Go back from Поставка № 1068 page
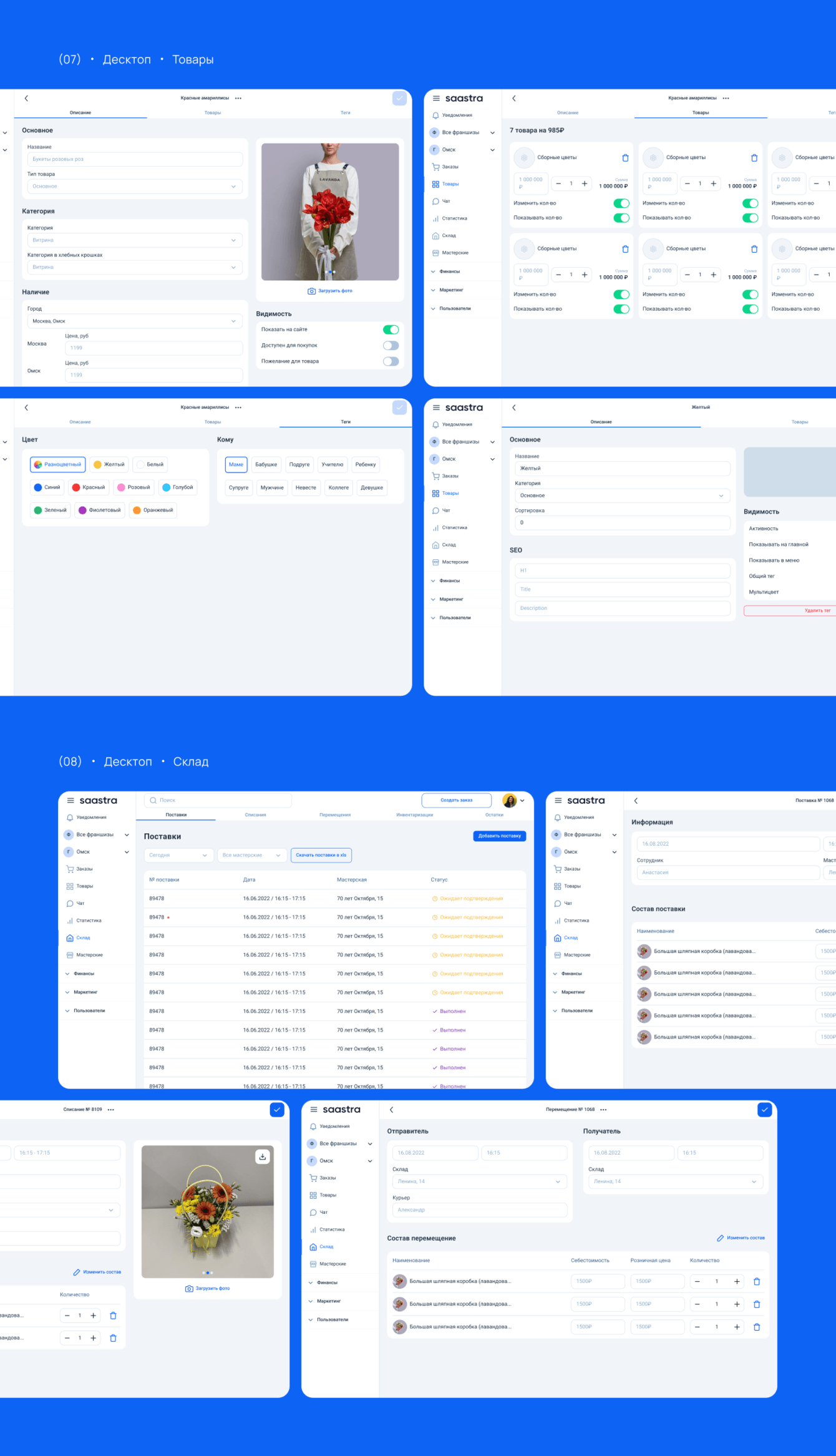This screenshot has height=1456, width=836. click(x=636, y=801)
